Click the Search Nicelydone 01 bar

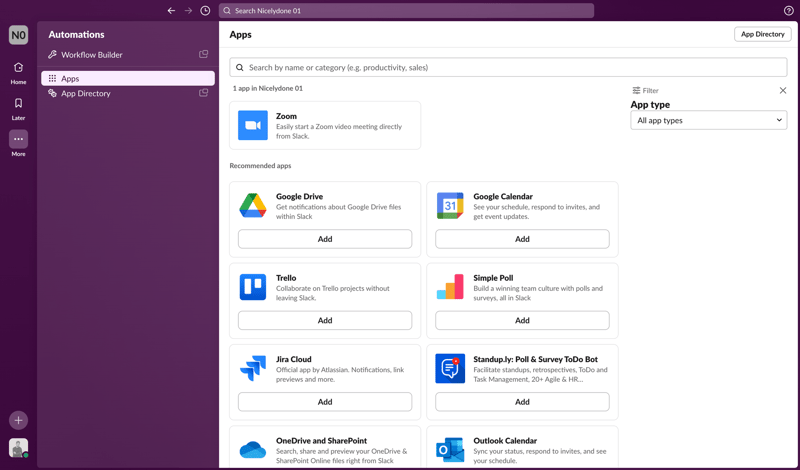click(x=406, y=11)
